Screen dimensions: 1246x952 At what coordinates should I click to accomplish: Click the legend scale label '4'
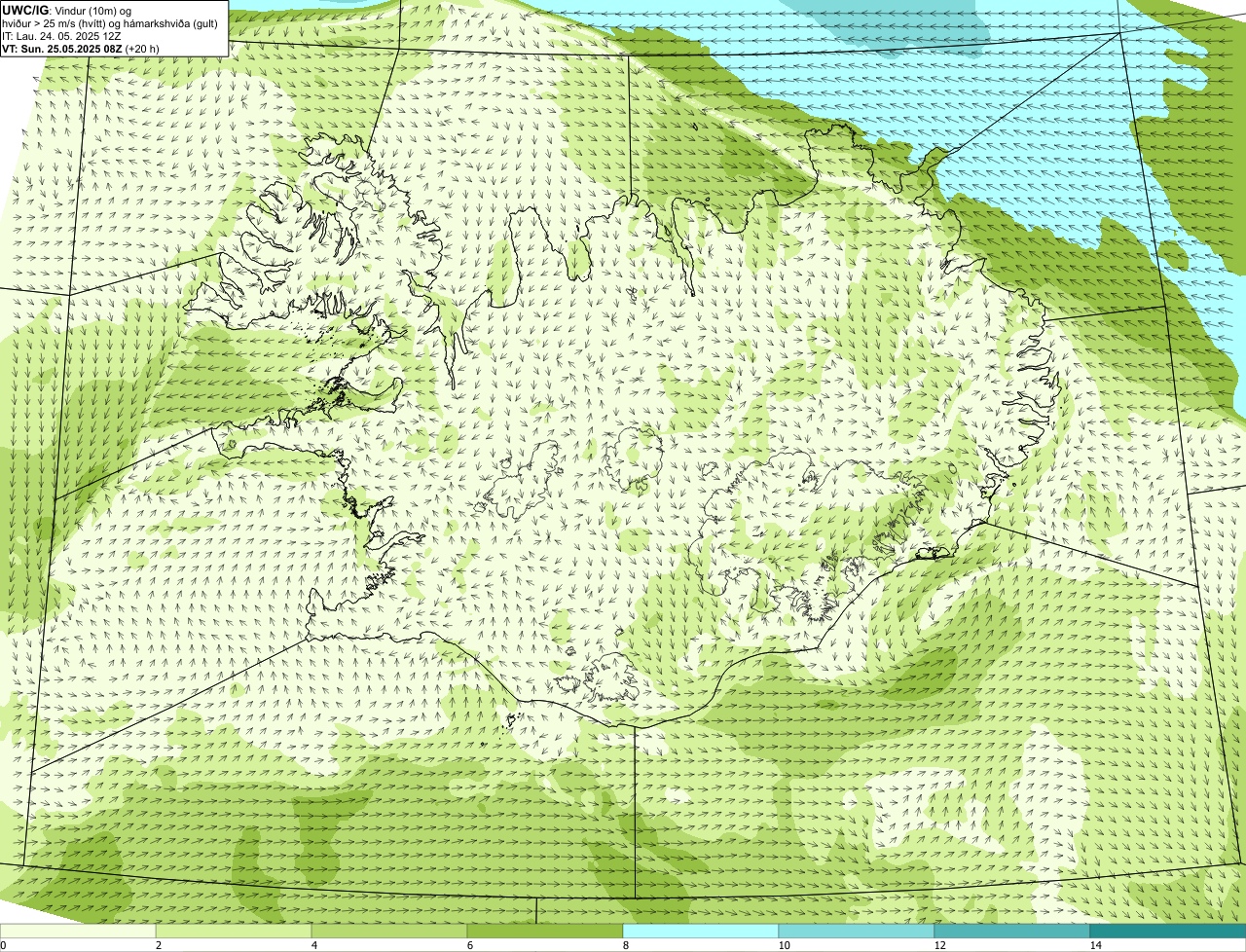tap(313, 945)
